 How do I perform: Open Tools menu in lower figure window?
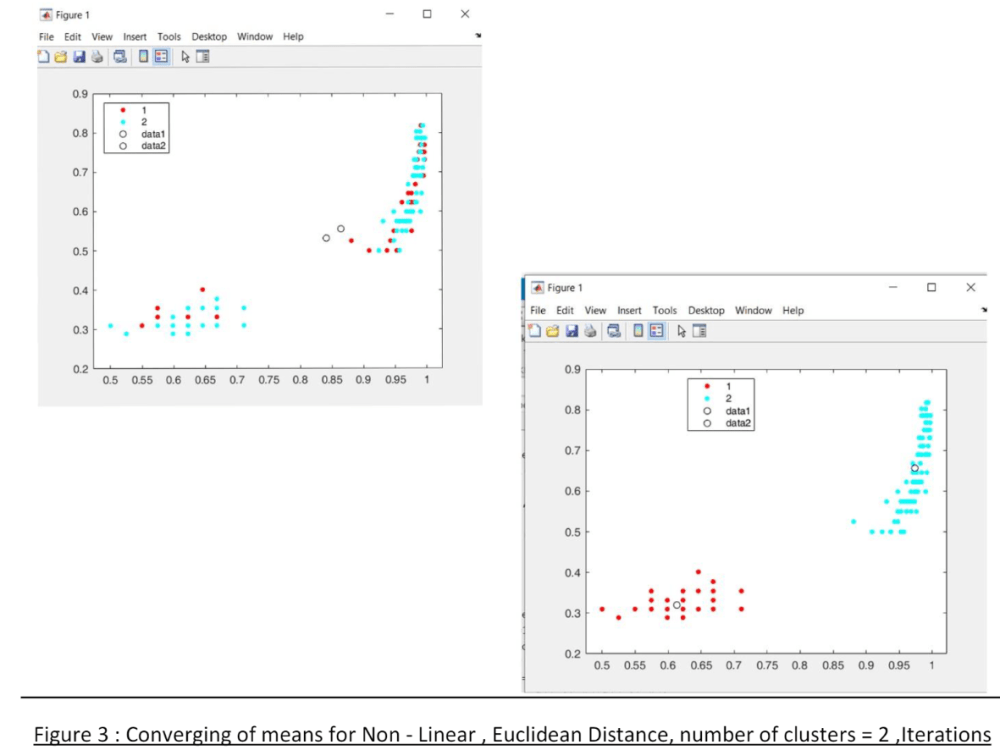[665, 311]
